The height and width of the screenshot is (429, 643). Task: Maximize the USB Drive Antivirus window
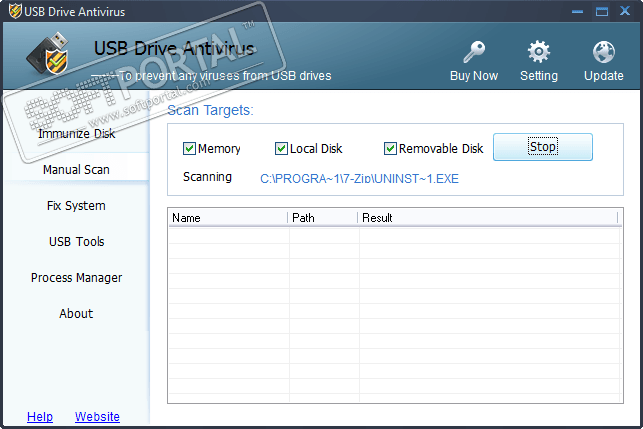(602, 11)
